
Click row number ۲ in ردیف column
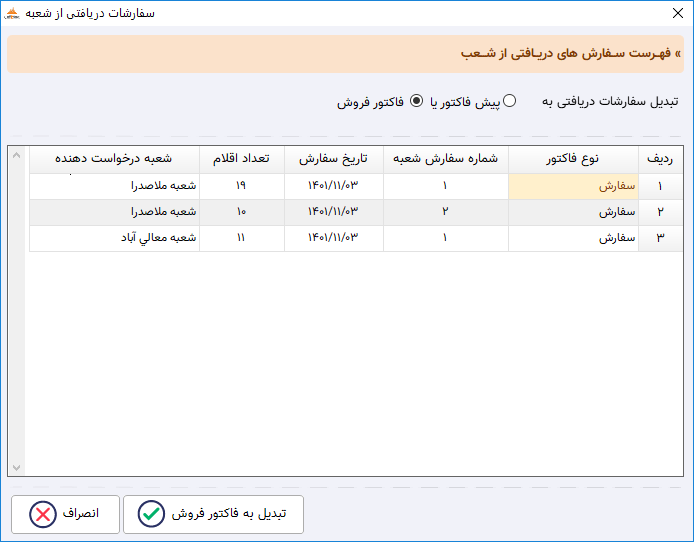click(x=660, y=212)
